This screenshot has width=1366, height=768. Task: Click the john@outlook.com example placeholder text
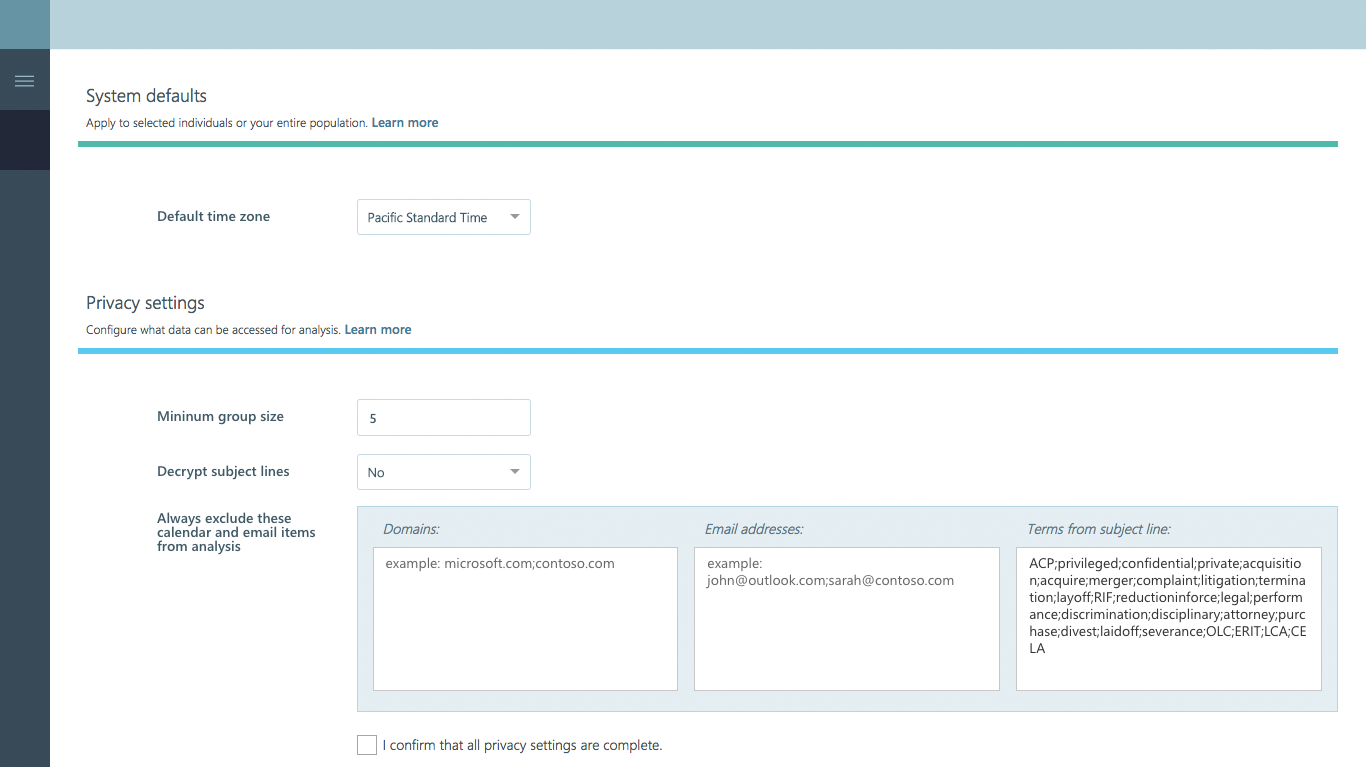829,580
